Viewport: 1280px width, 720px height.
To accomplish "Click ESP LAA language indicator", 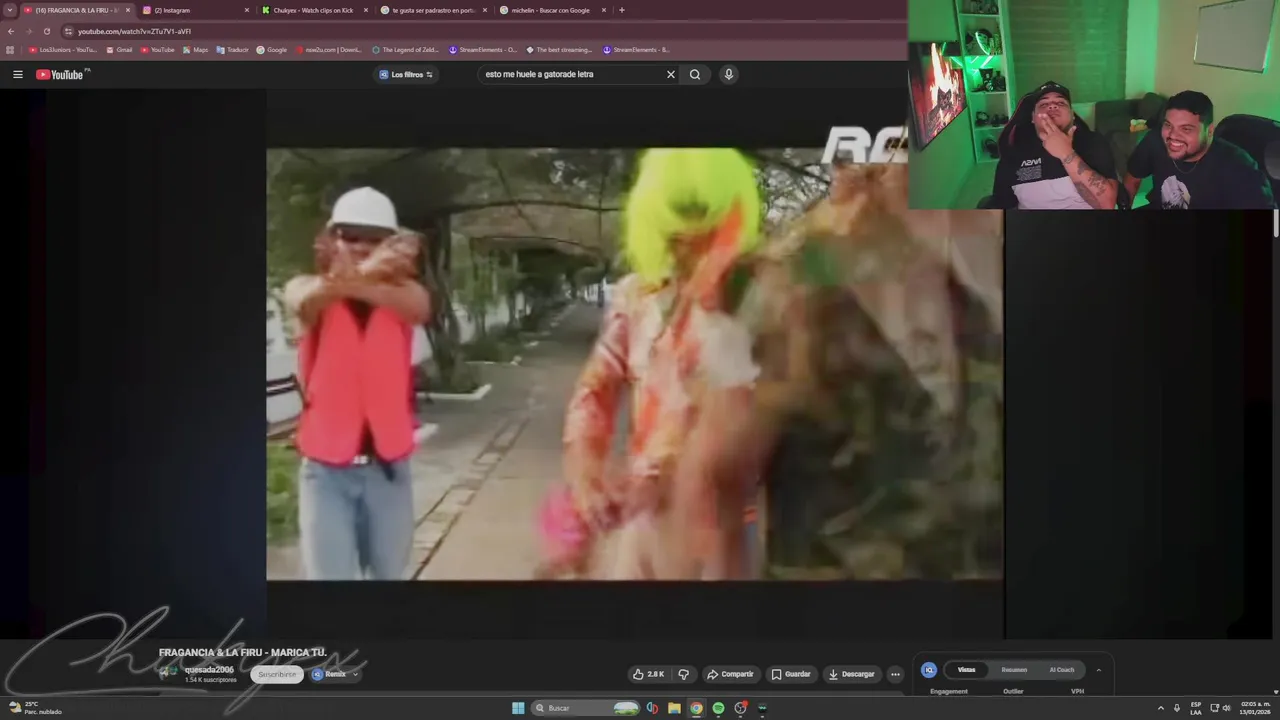I will pyautogui.click(x=1196, y=708).
